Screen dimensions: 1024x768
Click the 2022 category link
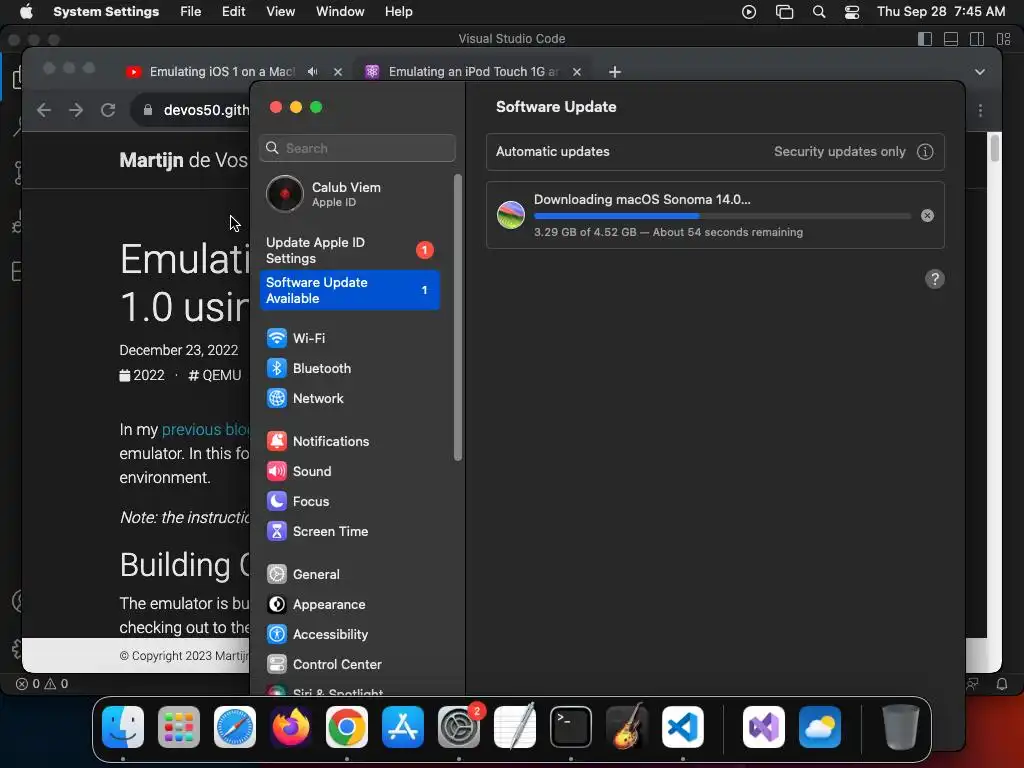point(142,376)
